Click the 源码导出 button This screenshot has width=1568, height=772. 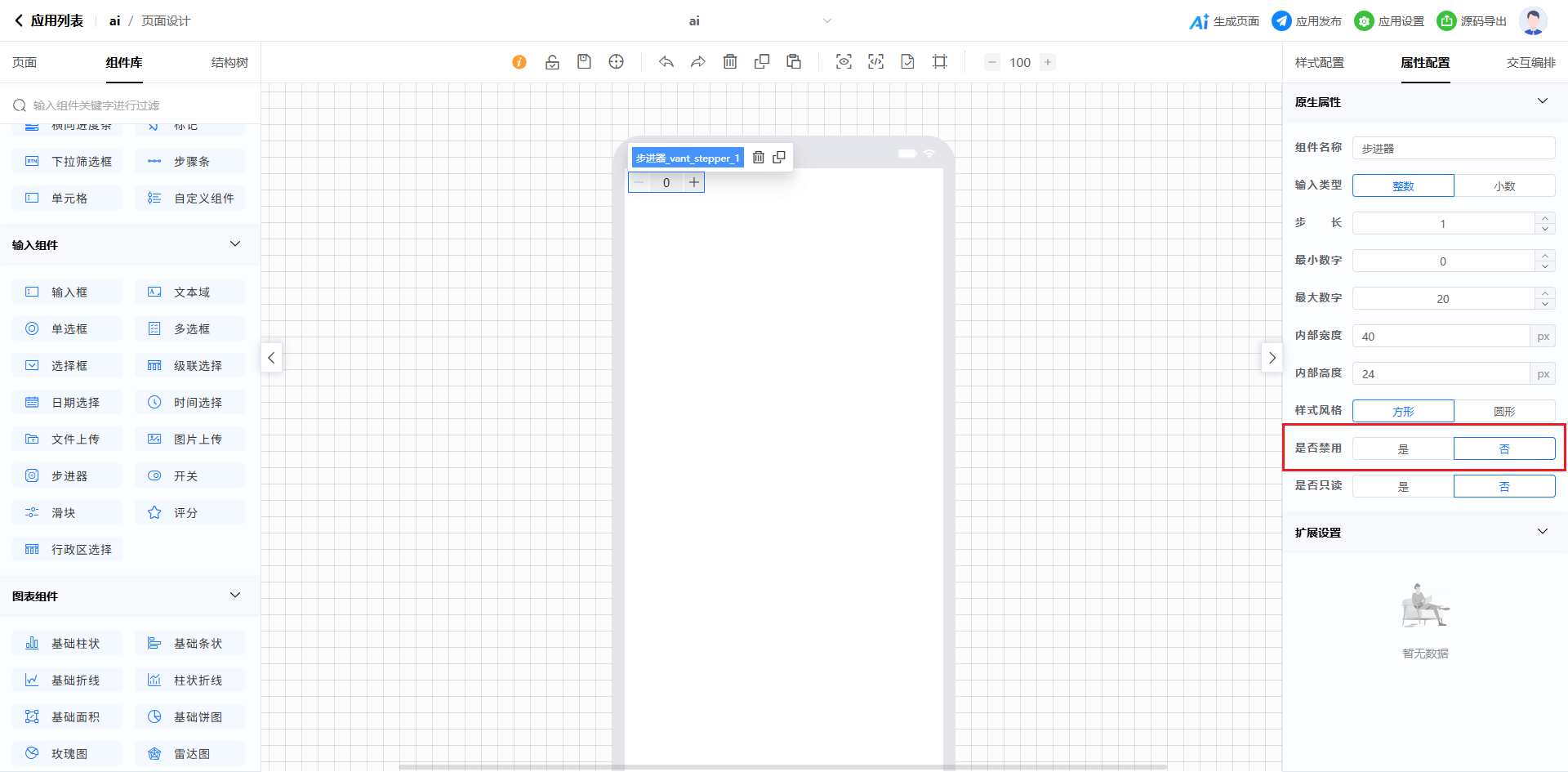click(x=1472, y=21)
